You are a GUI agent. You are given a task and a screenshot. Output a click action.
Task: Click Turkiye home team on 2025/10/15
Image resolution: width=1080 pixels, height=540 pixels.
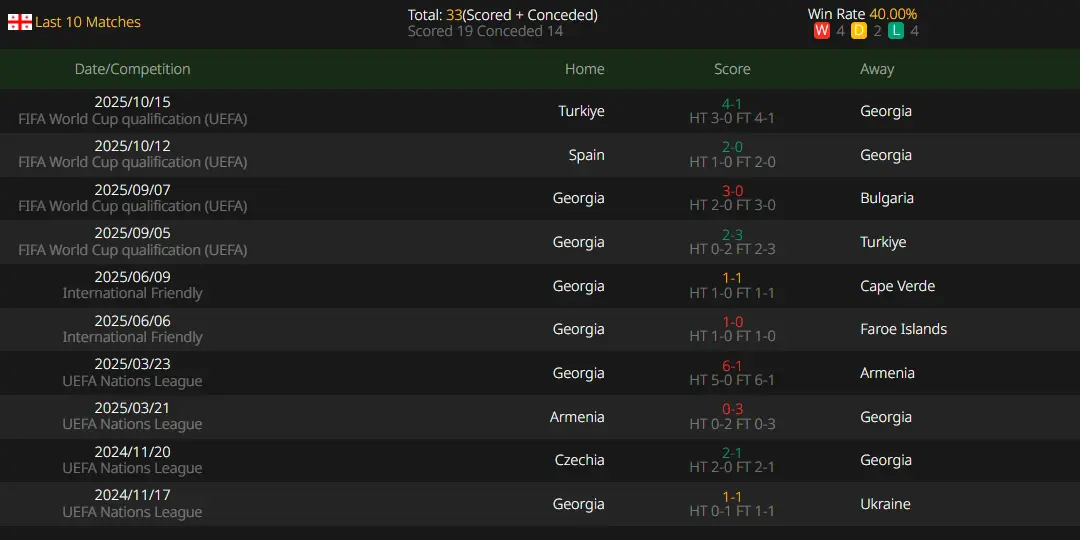[581, 111]
